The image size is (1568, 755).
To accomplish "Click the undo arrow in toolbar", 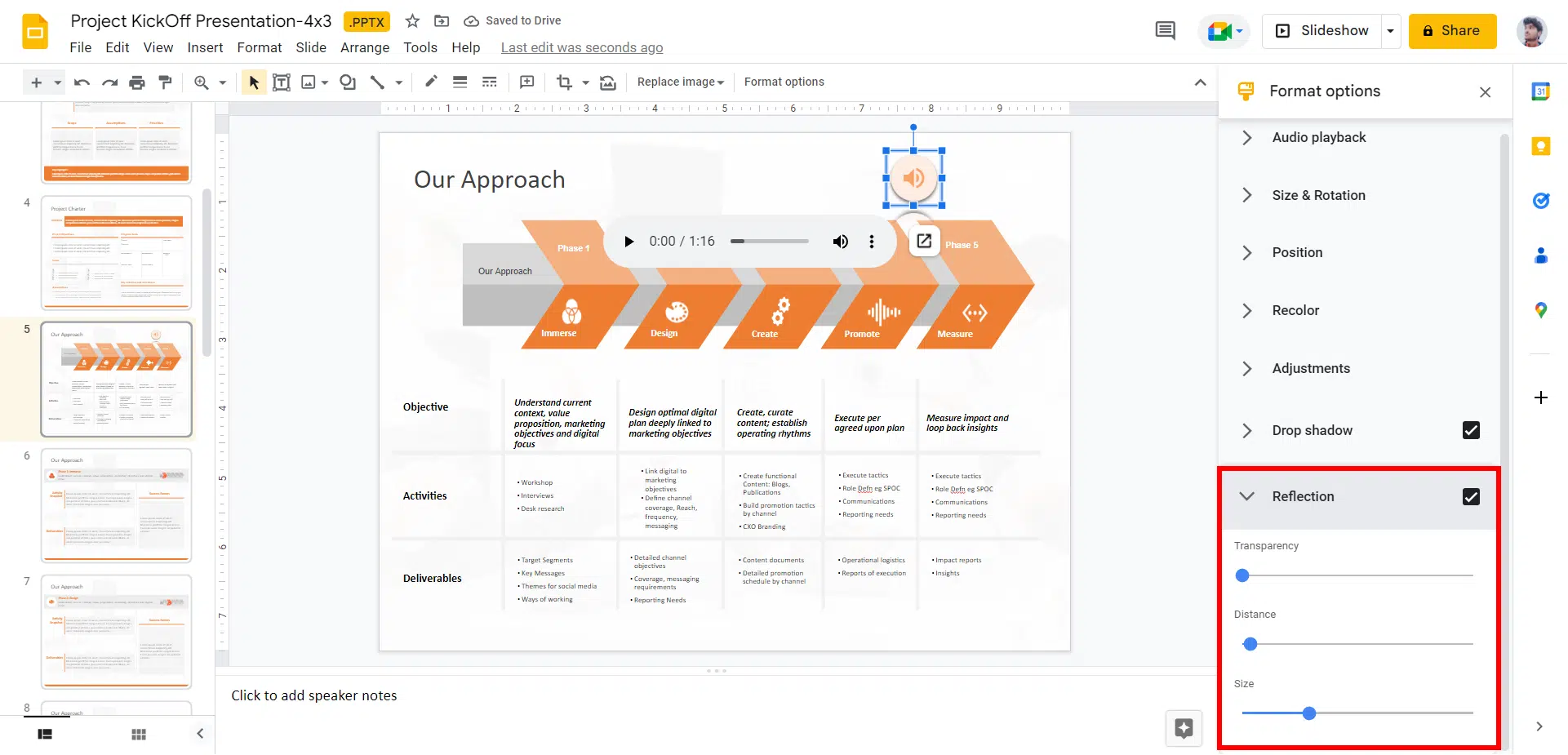I will [82, 82].
